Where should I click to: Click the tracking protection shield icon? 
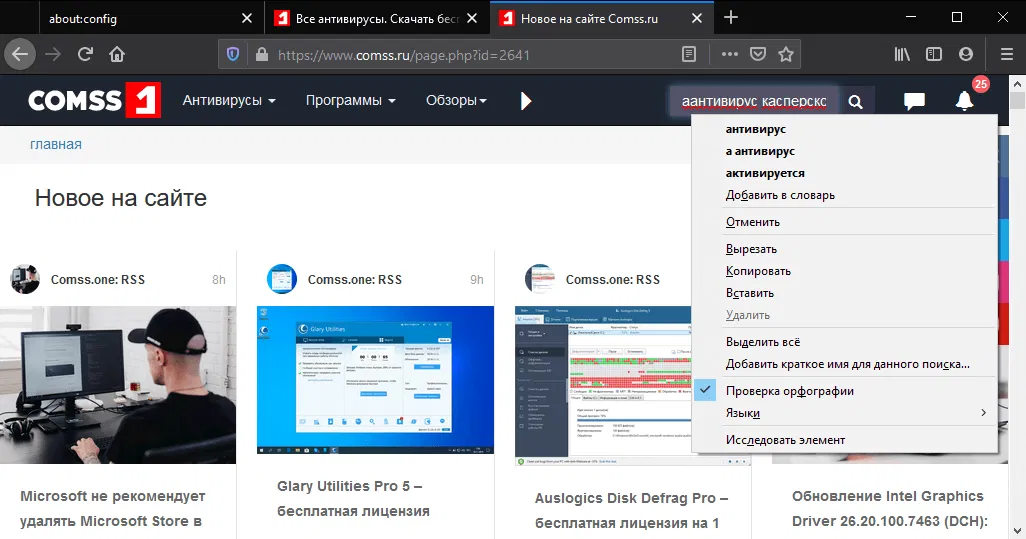(233, 54)
